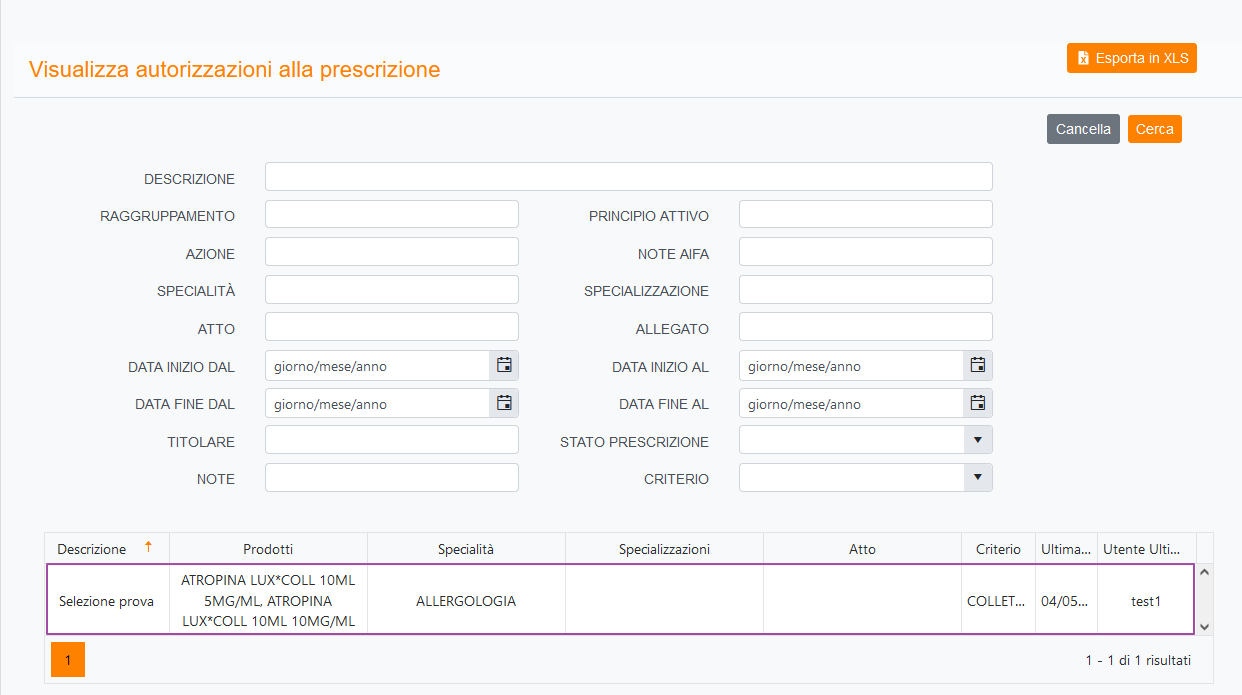This screenshot has height=695, width=1242.
Task: Click the Criterio column header
Action: [x=998, y=549]
